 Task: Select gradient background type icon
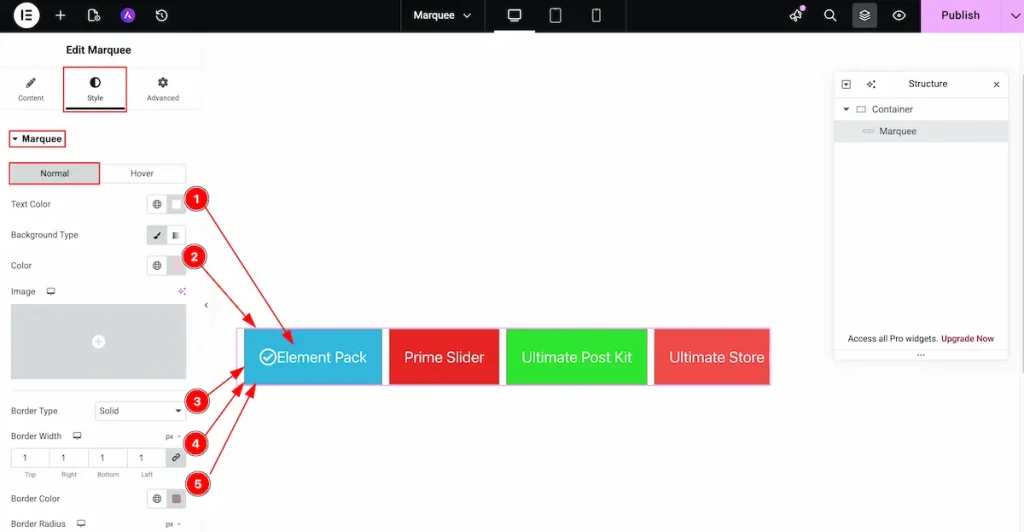[176, 235]
